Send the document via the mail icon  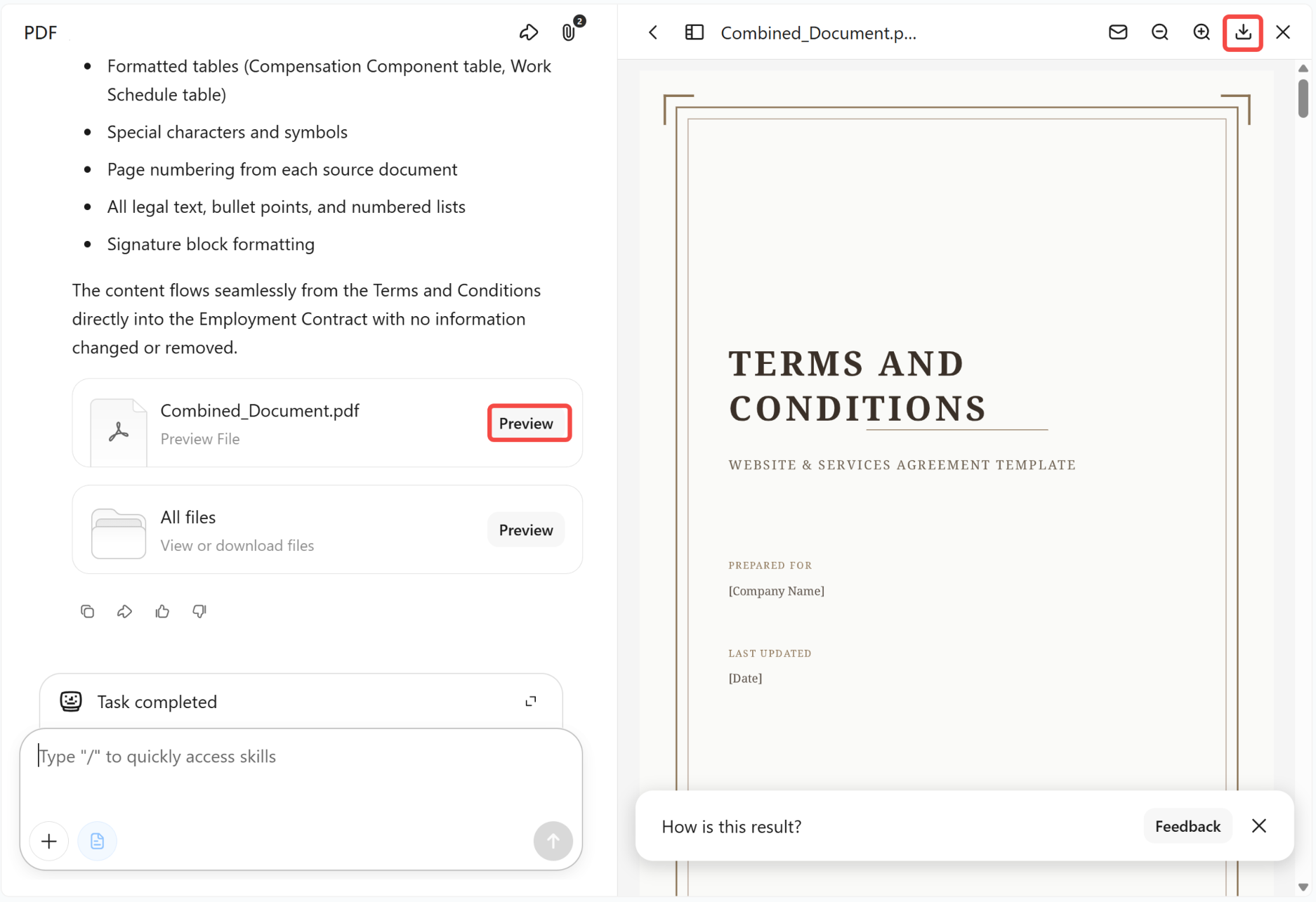tap(1118, 32)
